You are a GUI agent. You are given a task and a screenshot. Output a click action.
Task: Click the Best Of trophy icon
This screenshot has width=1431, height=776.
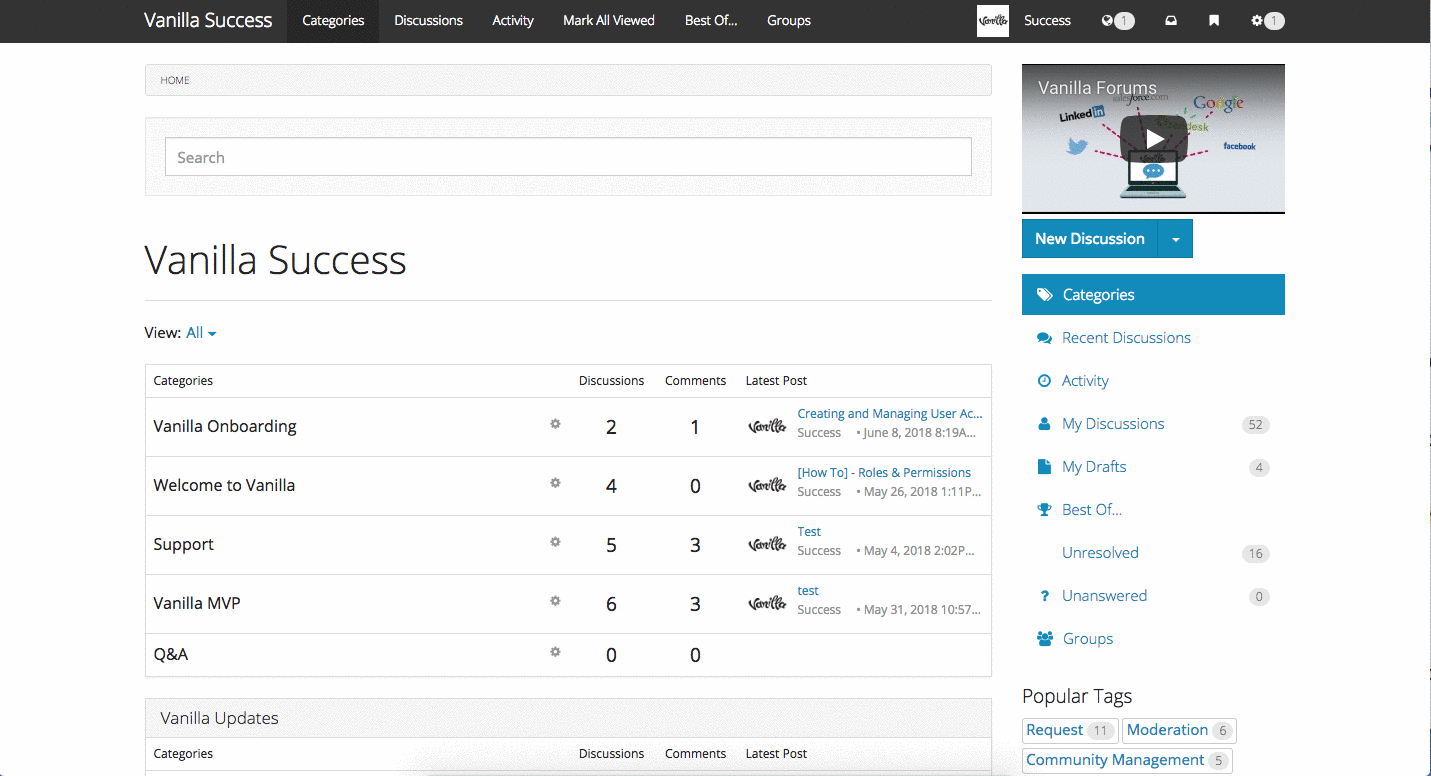(1045, 510)
